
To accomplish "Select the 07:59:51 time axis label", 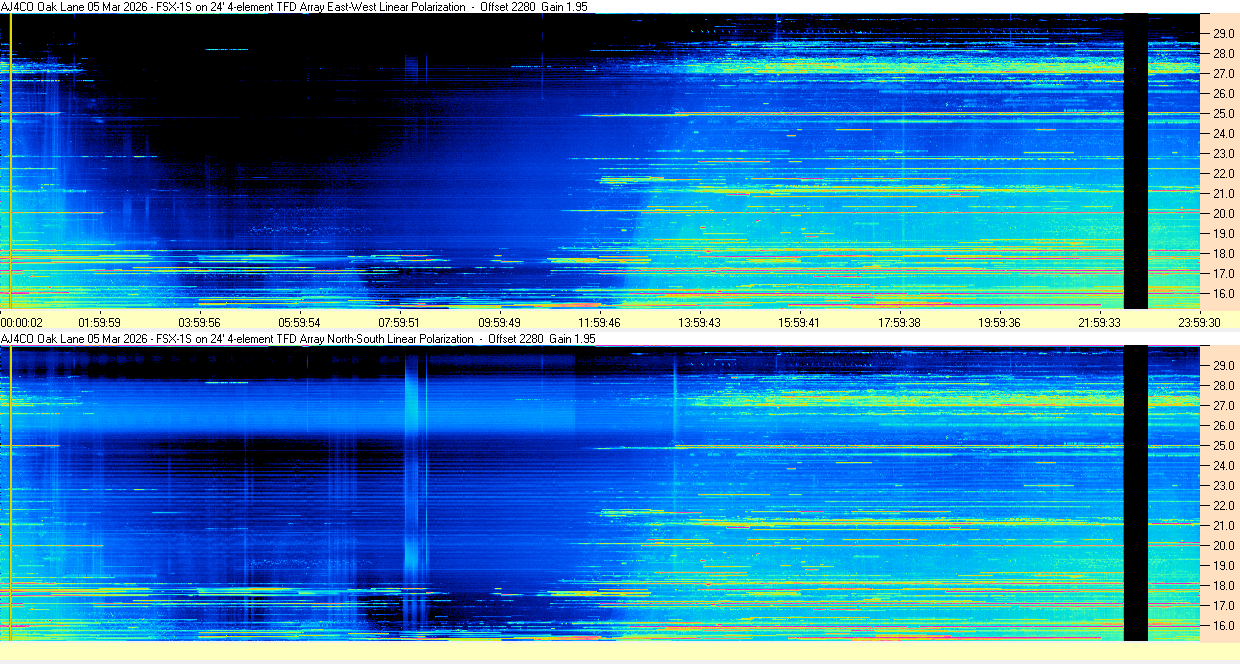I will [400, 322].
